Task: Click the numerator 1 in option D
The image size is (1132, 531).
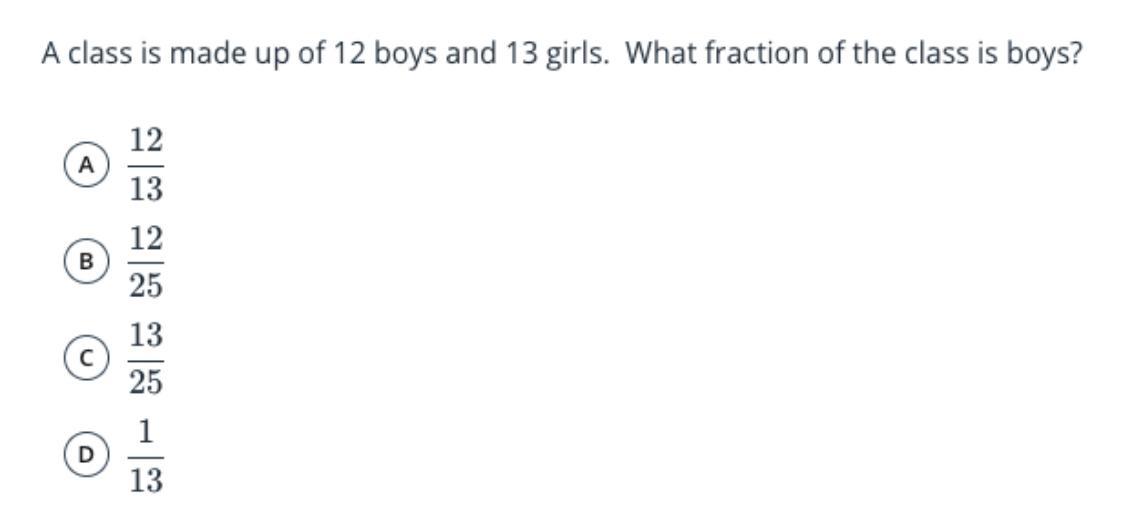Action: pos(147,431)
